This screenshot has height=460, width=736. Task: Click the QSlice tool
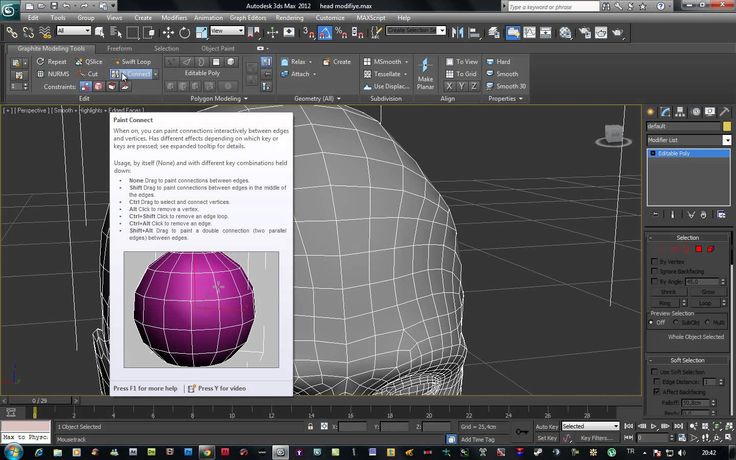tap(89, 61)
